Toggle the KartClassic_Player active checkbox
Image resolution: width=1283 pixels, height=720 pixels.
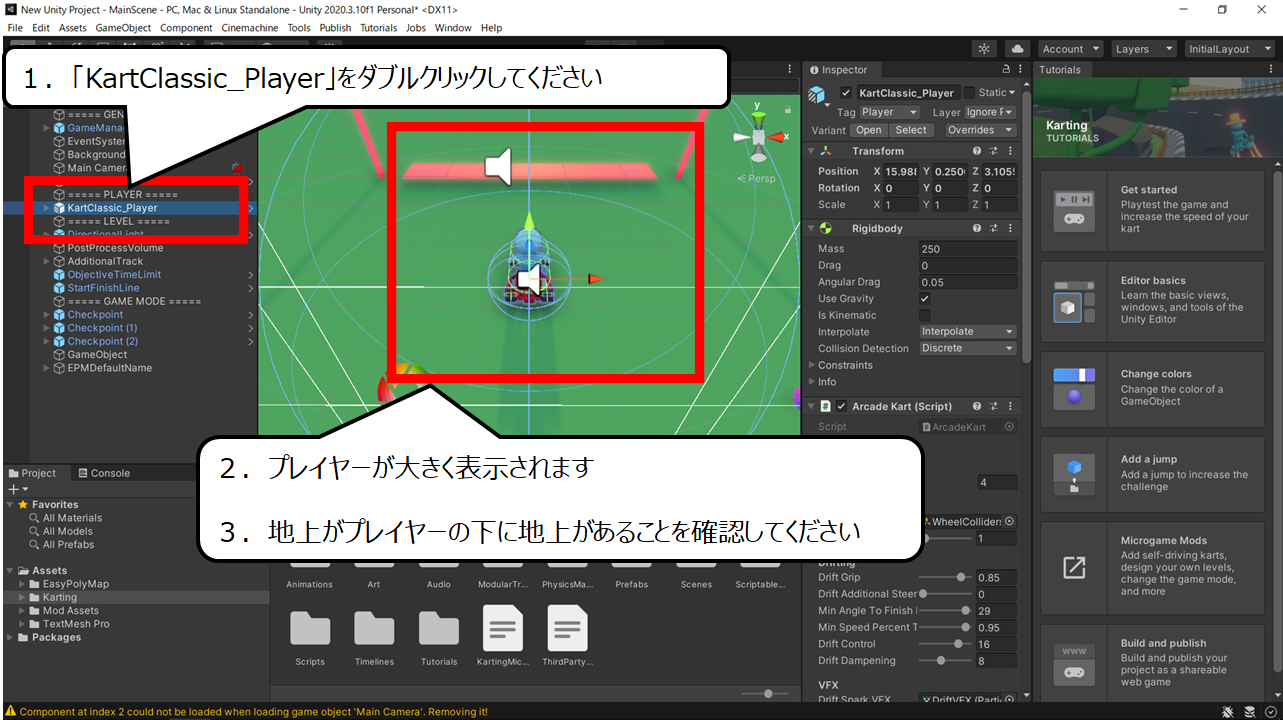coord(846,93)
